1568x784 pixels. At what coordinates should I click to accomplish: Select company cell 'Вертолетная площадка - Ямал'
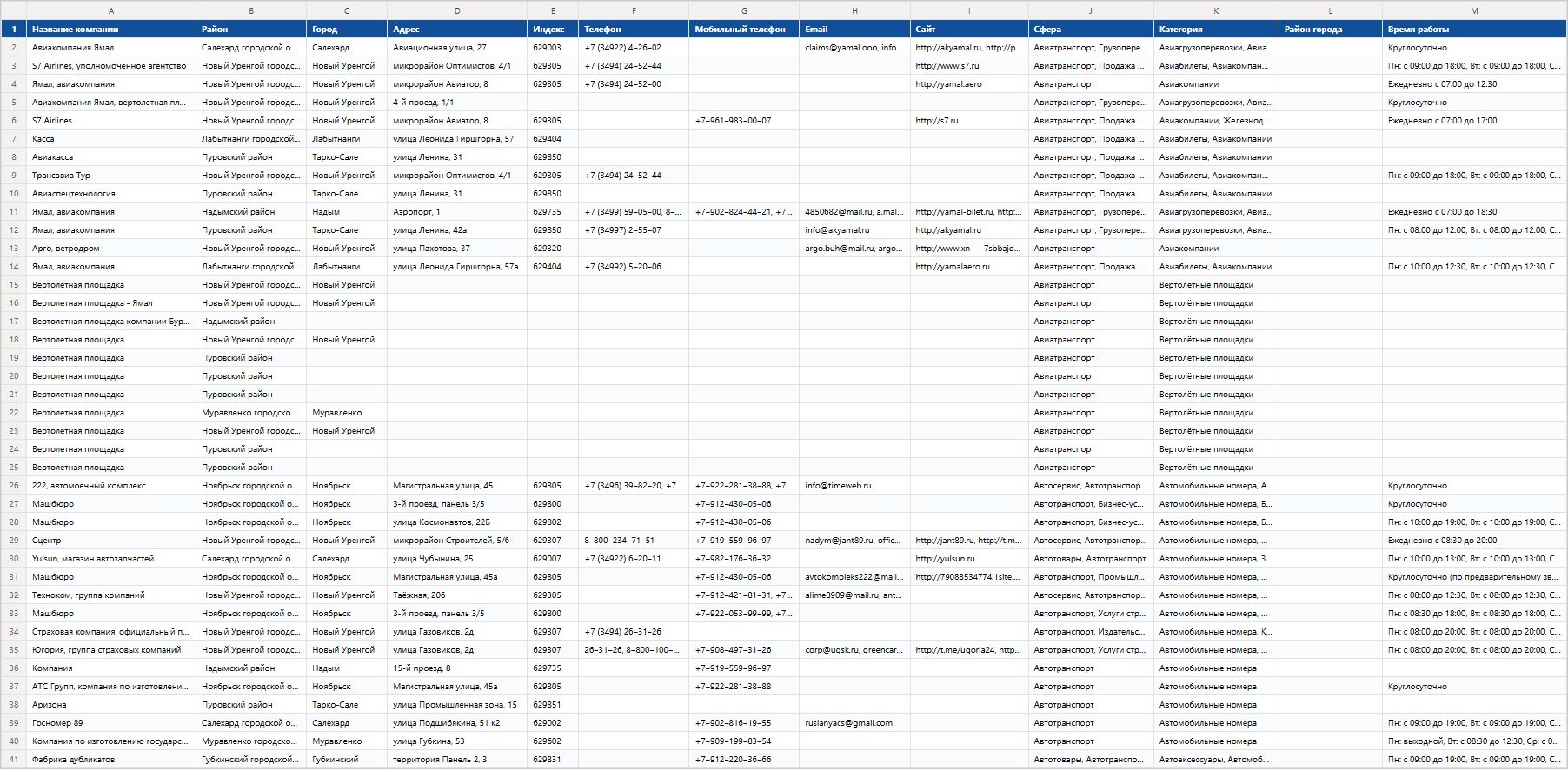click(111, 303)
